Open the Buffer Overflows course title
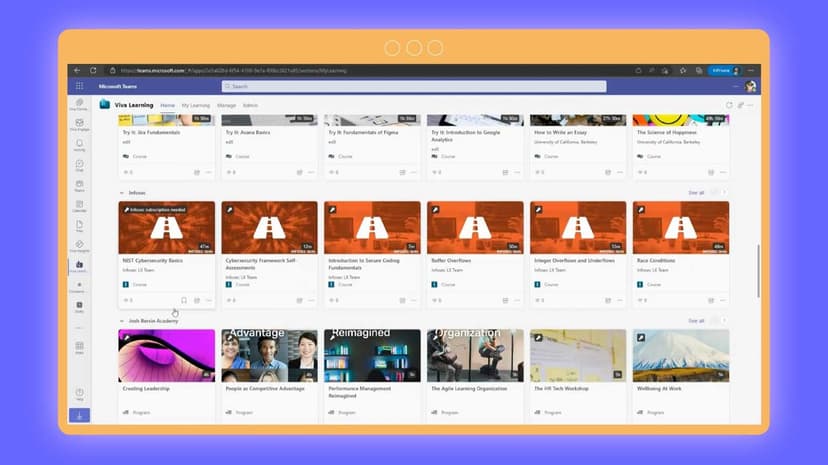828x465 pixels. [x=451, y=261]
